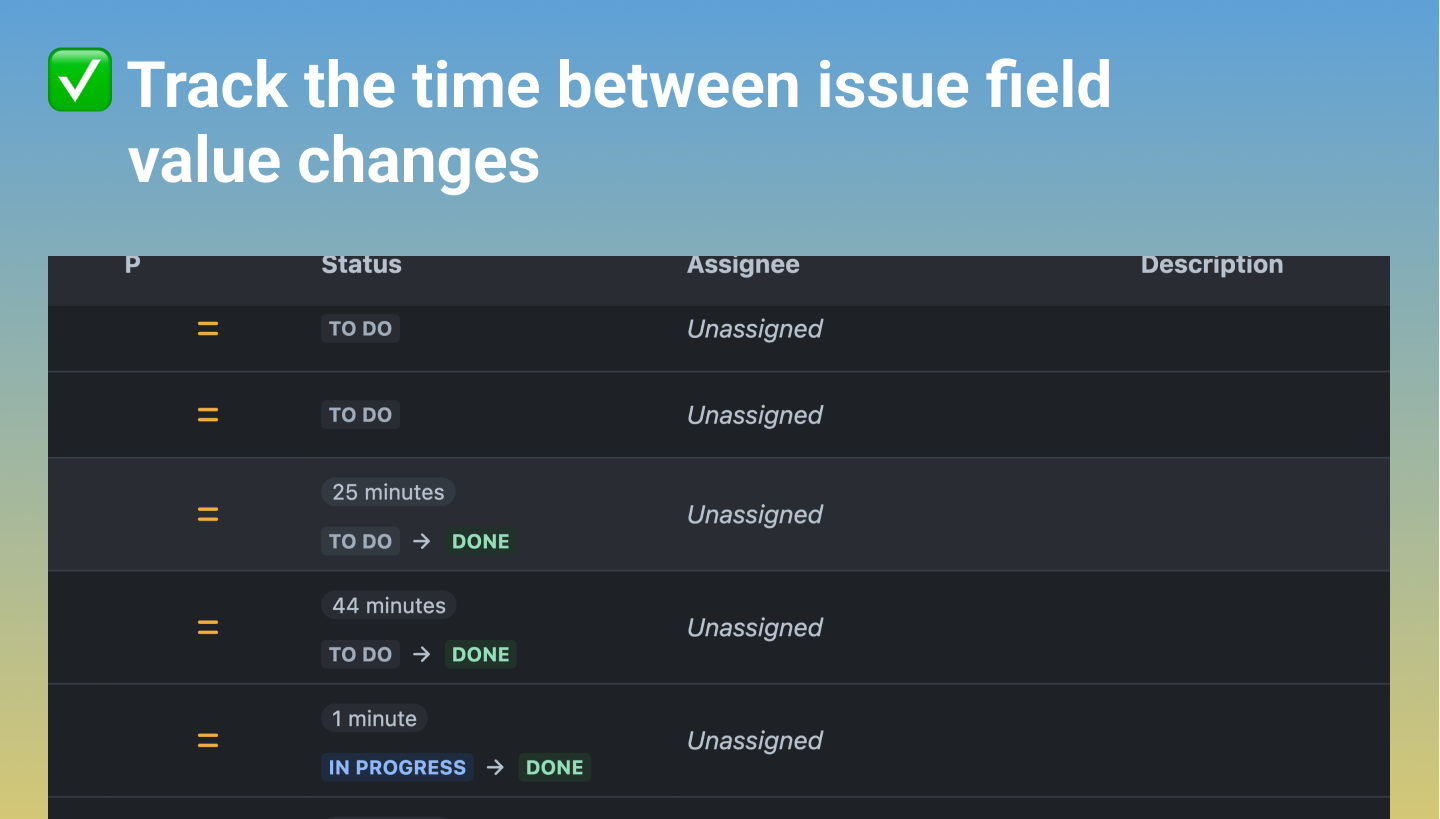Viewport: 1440px width, 819px height.
Task: Click the arrow after the IN PROGRESS status
Action: (495, 767)
